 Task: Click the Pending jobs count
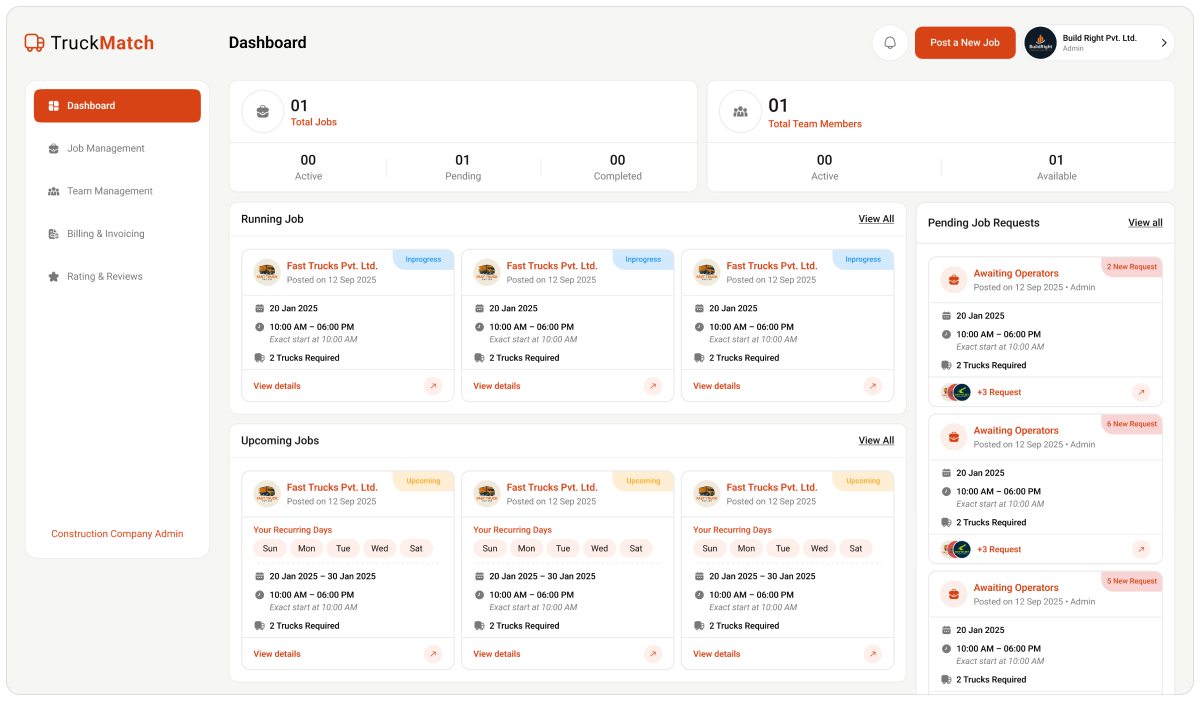tap(462, 160)
